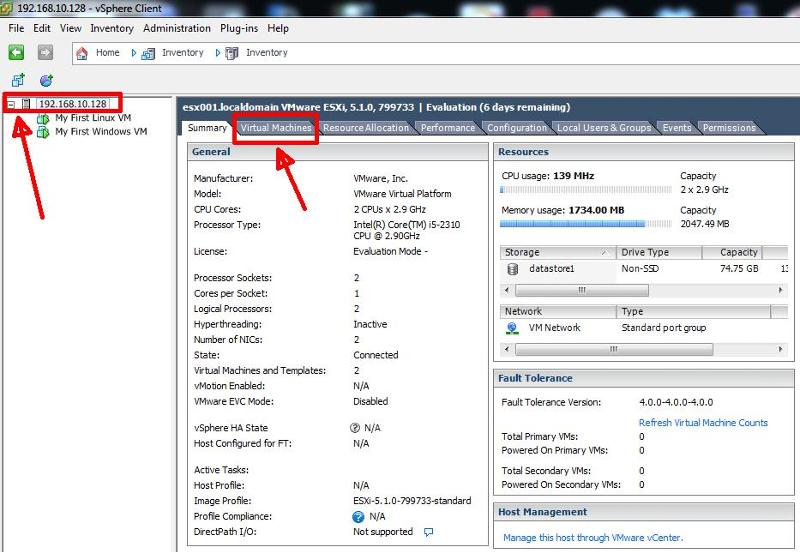Click Network list scroll-left arrow
The image size is (800, 552).
click(507, 349)
